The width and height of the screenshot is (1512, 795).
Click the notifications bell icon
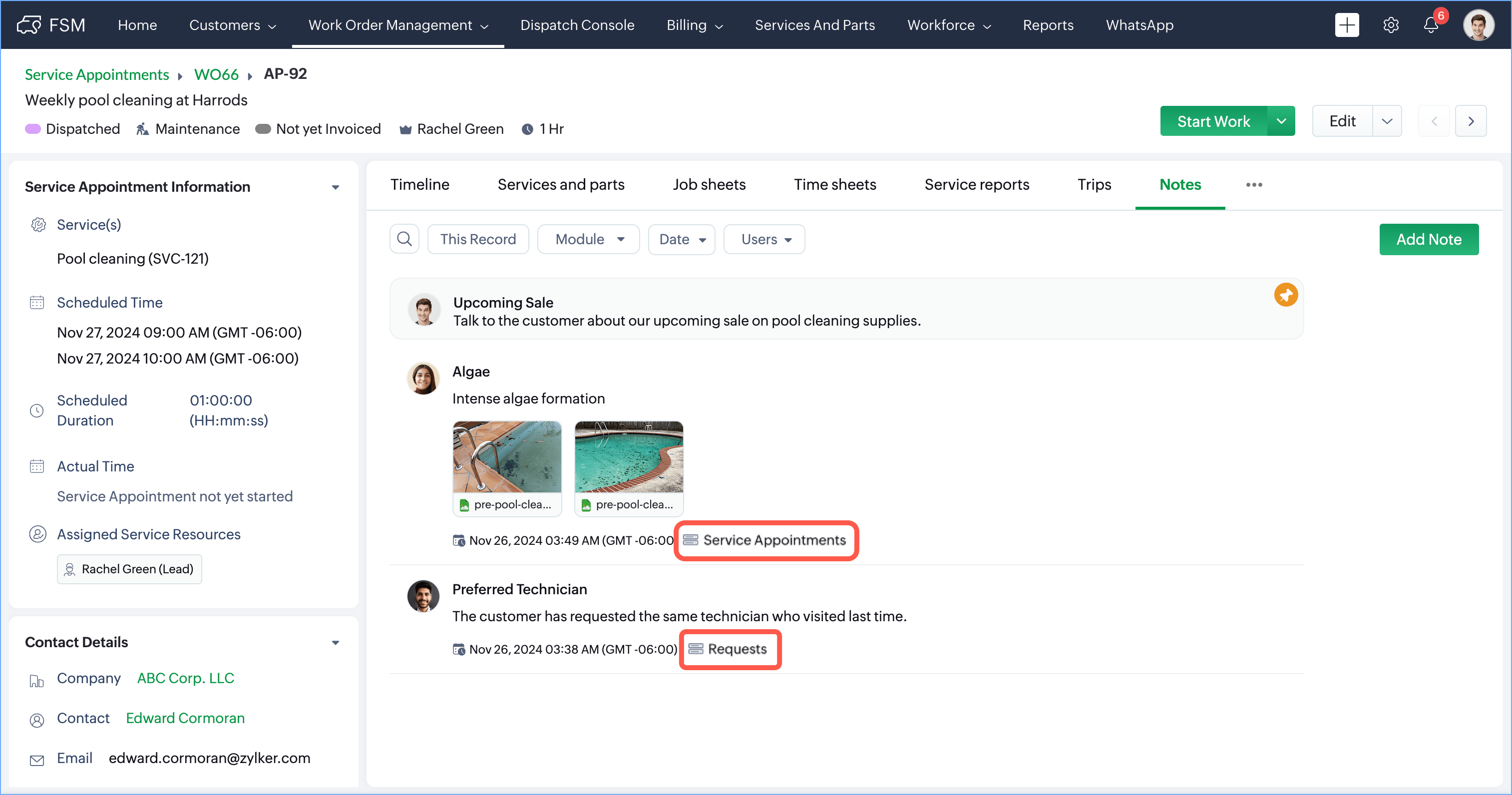tap(1431, 25)
